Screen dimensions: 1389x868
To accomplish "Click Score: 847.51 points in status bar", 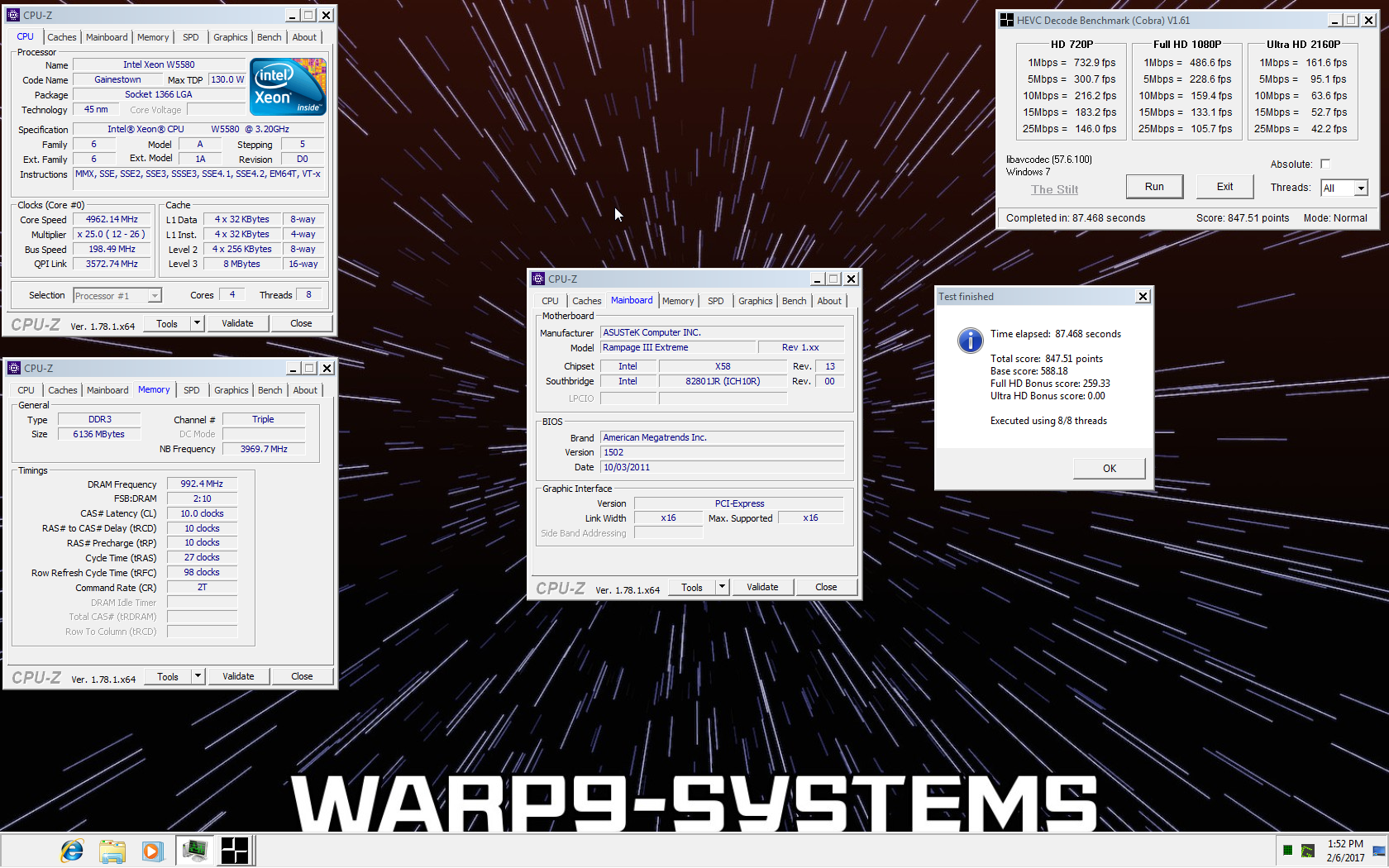I will click(x=1243, y=218).
